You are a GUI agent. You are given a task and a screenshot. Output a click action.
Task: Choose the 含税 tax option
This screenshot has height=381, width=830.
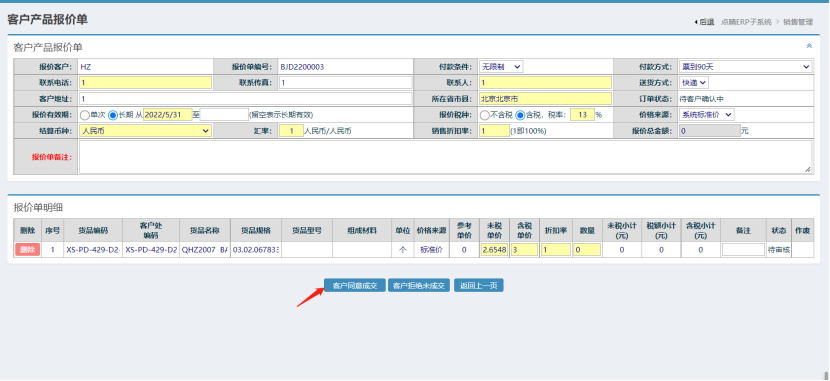tap(520, 115)
